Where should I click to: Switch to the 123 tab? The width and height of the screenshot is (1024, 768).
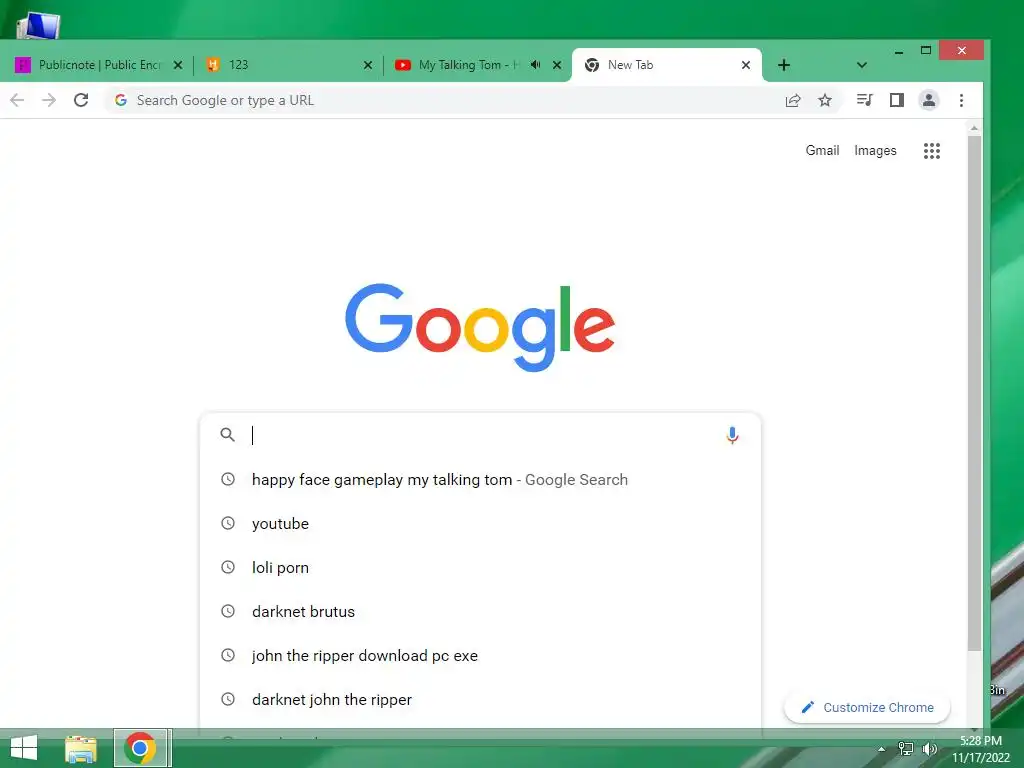[x=287, y=65]
